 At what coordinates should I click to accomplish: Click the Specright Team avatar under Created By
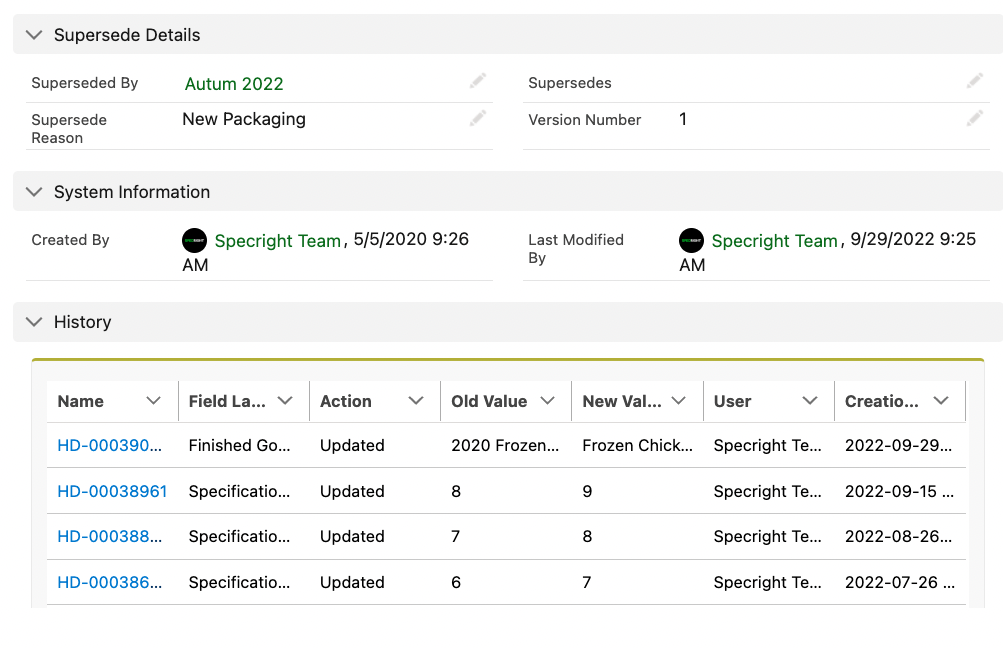[x=194, y=240]
